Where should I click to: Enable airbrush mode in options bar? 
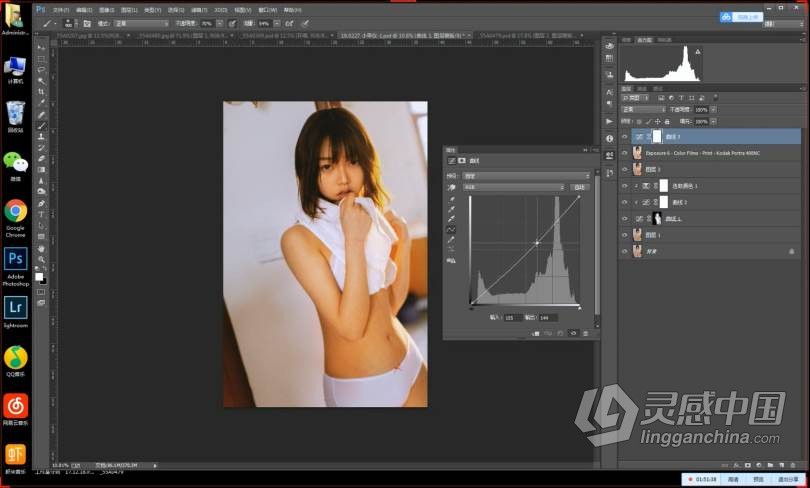[x=289, y=24]
